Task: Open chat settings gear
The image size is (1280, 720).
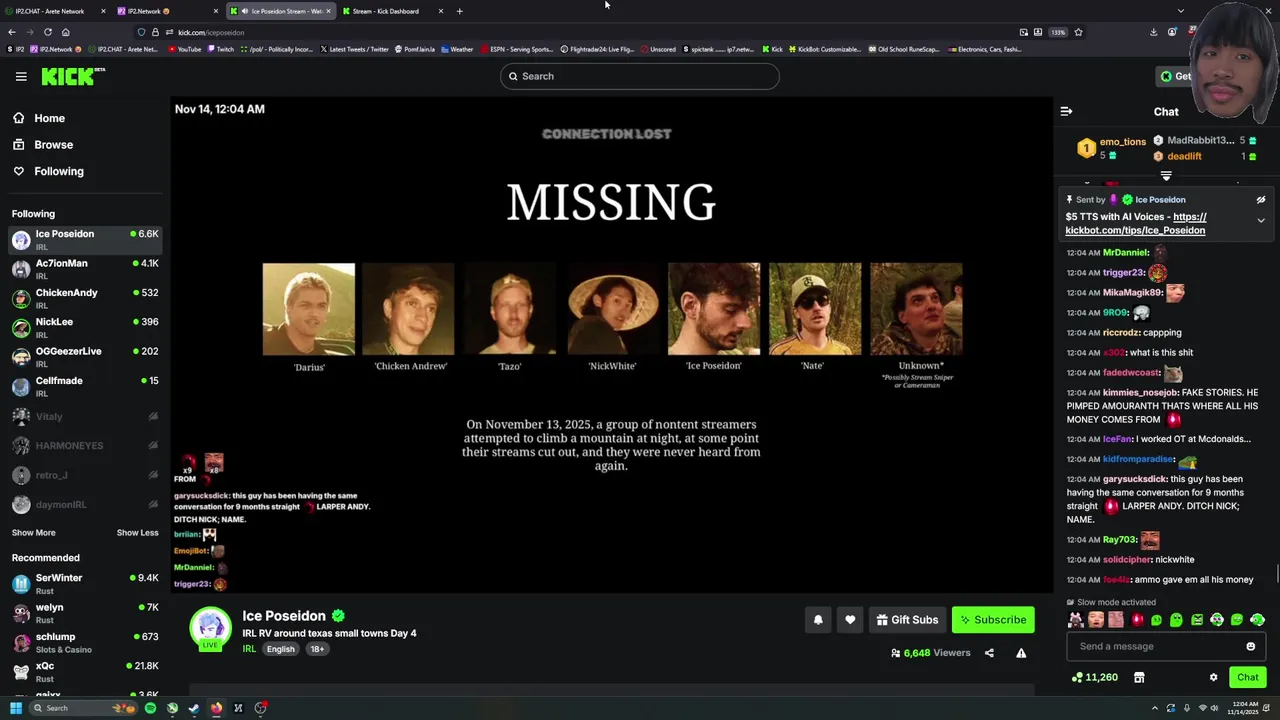Action: [1213, 677]
